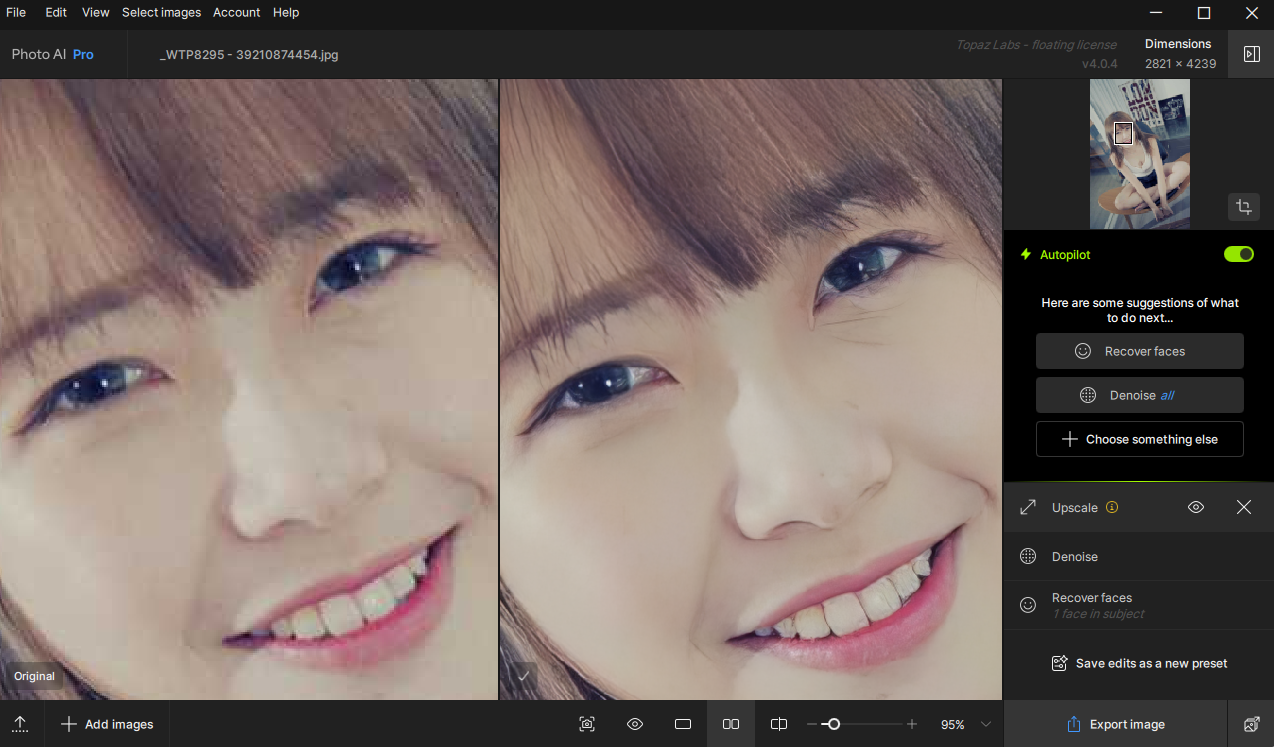The width and height of the screenshot is (1274, 747).
Task: Open the Select images menu
Action: tap(161, 13)
